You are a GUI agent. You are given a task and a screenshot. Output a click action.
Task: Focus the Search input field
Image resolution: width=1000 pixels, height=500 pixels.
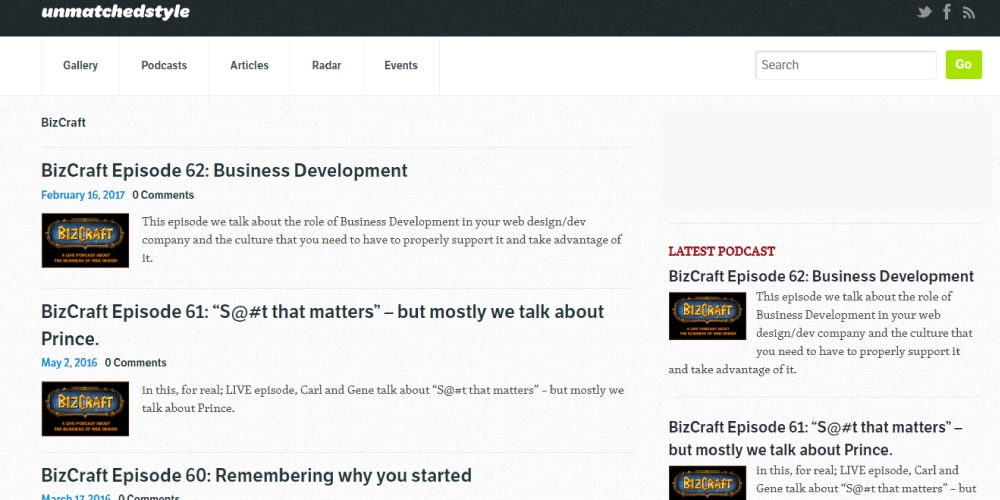point(846,65)
